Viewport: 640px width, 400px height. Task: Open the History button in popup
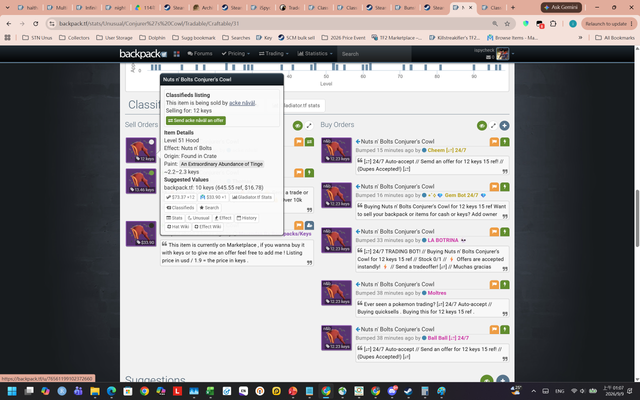click(x=247, y=218)
